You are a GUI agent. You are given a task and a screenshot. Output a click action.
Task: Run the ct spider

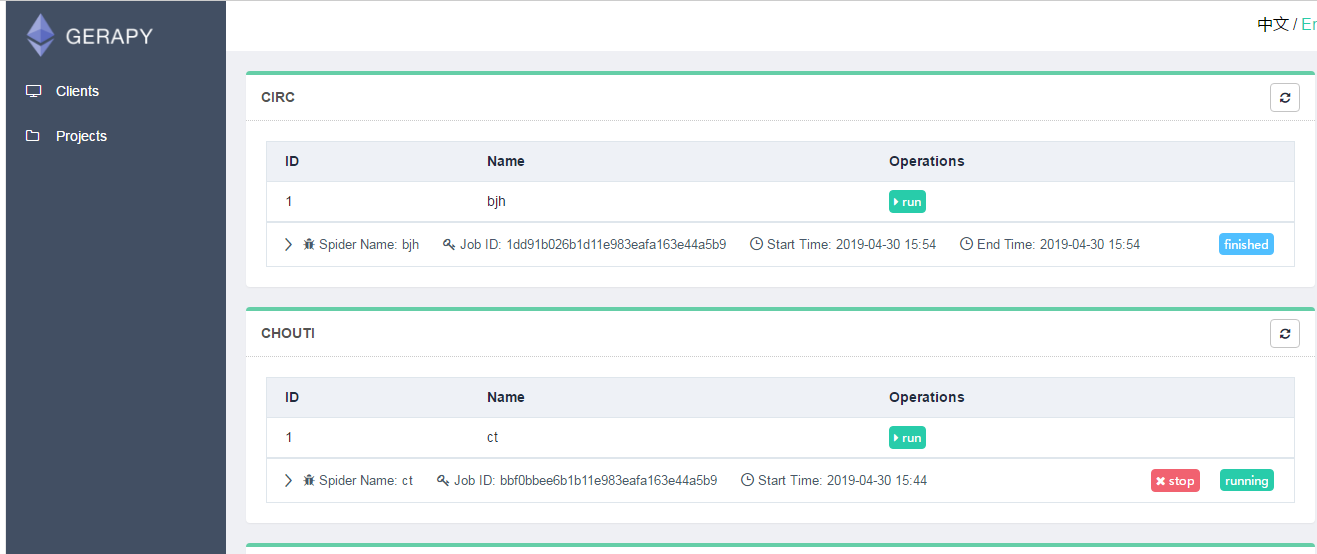[907, 438]
